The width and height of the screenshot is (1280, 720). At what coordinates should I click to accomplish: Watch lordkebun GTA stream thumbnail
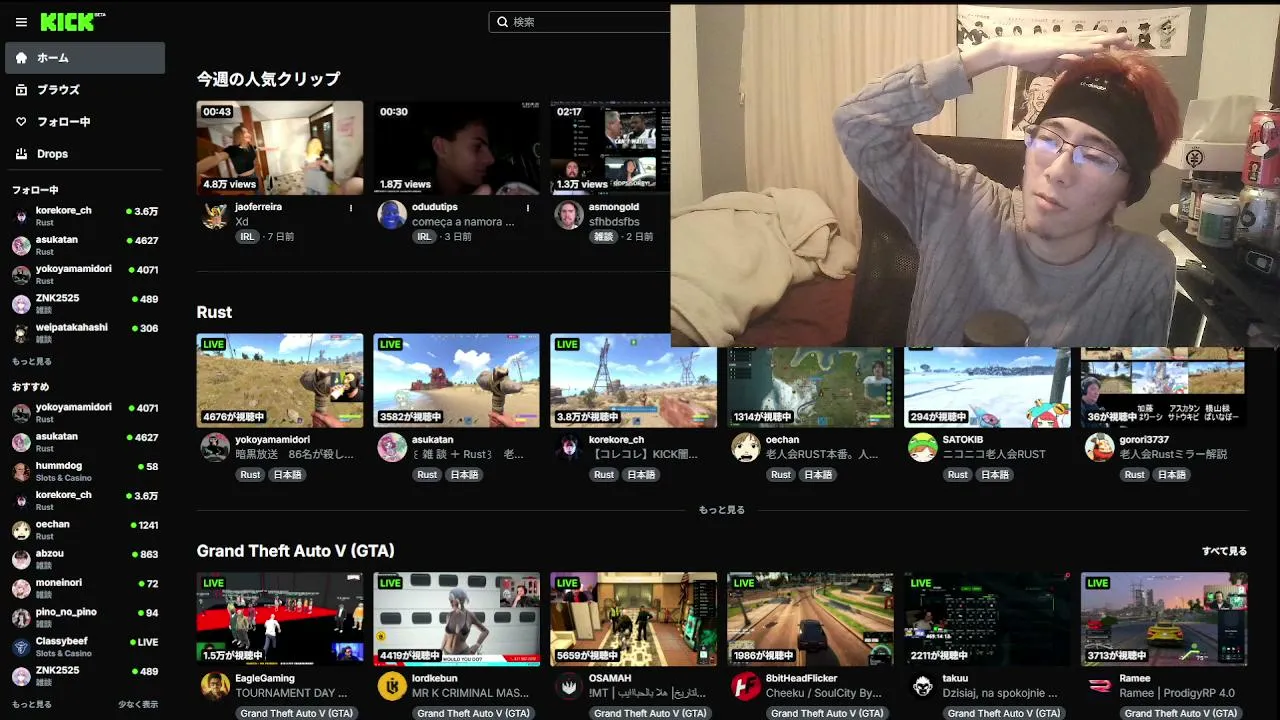point(457,619)
